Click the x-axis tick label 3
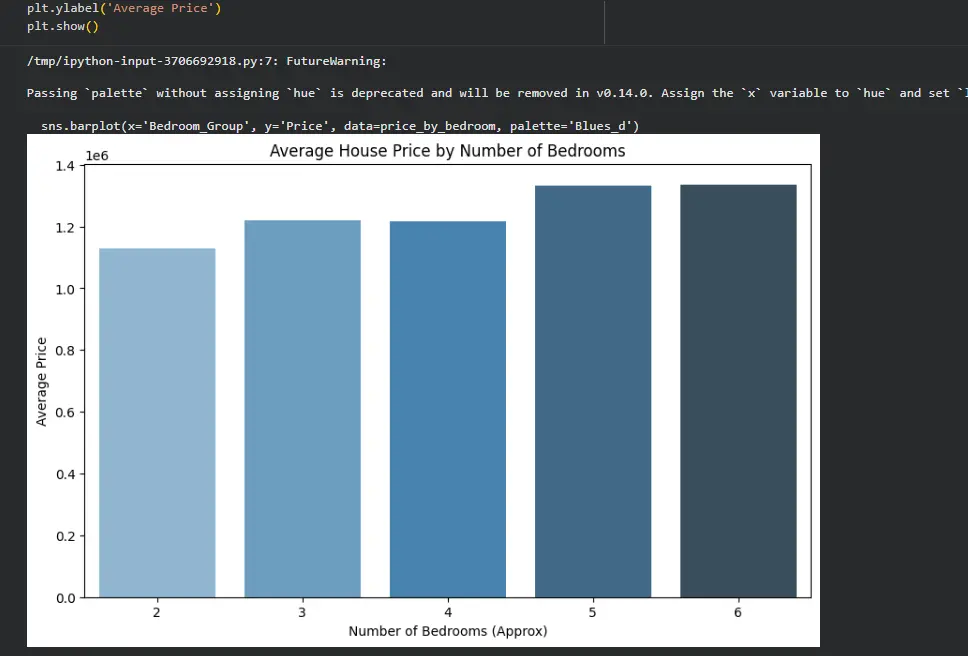968x656 pixels. click(302, 612)
